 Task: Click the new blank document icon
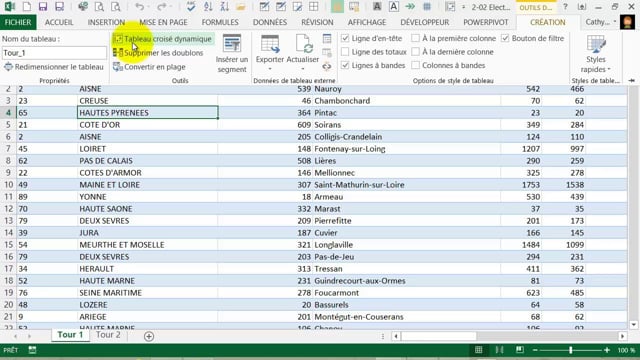coord(27,7)
